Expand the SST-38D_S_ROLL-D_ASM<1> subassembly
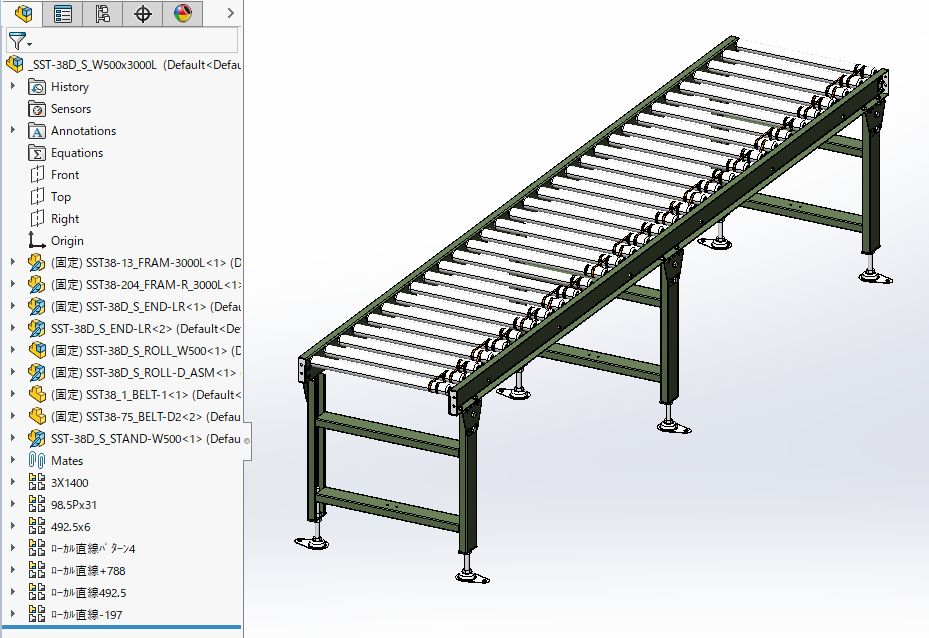 pos(12,371)
